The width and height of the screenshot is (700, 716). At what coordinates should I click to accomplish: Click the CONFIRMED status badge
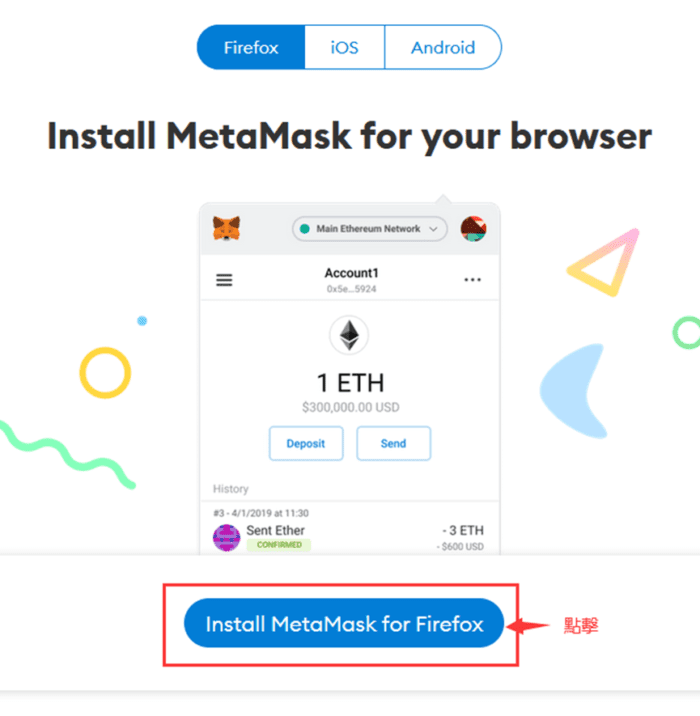click(279, 545)
